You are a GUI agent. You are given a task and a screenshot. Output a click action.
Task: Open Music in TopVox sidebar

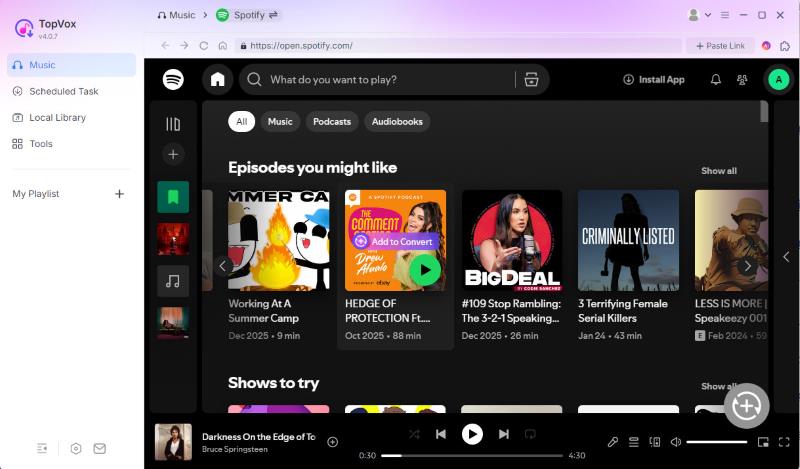[x=71, y=65]
